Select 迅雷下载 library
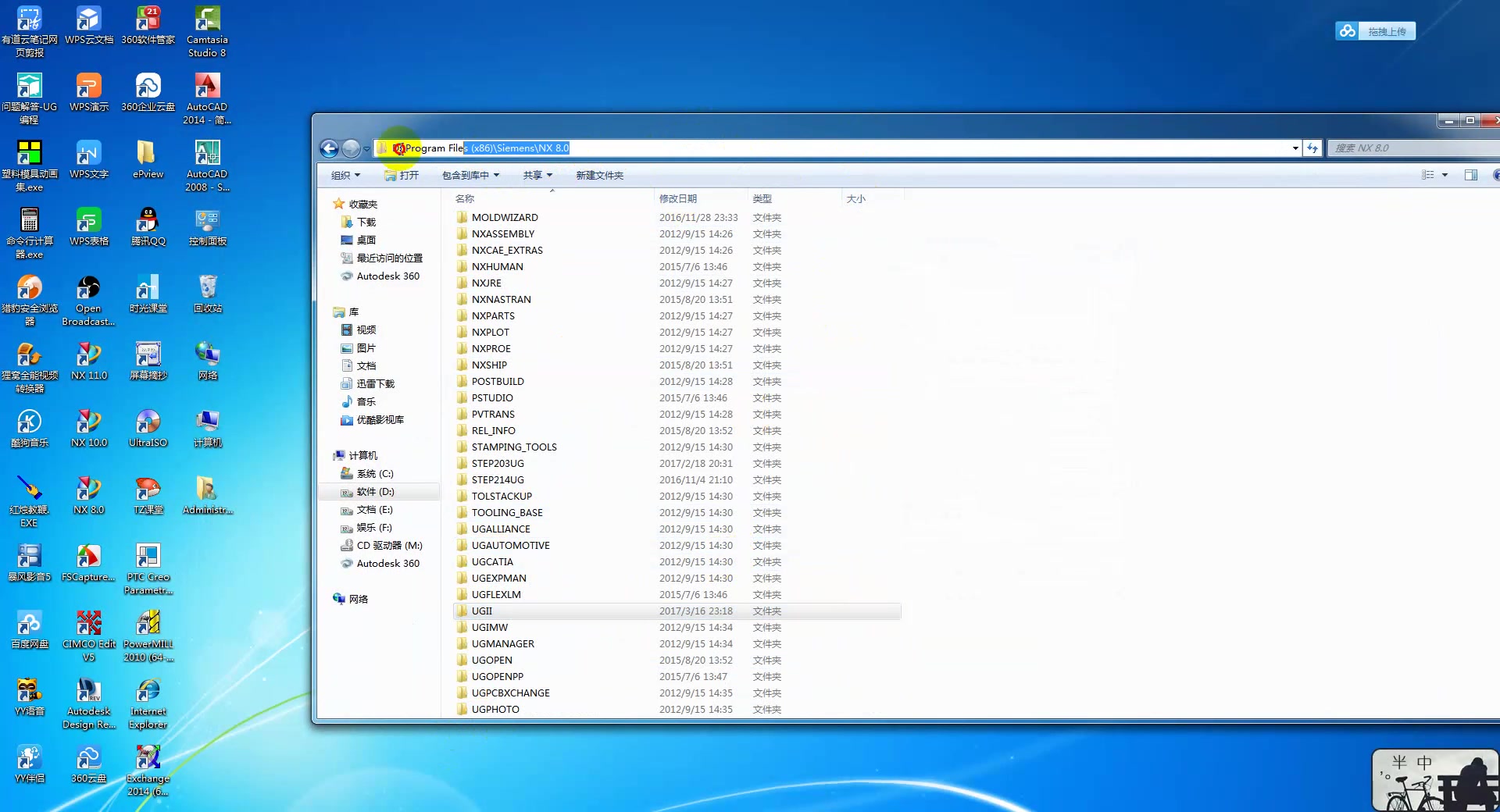 point(375,383)
